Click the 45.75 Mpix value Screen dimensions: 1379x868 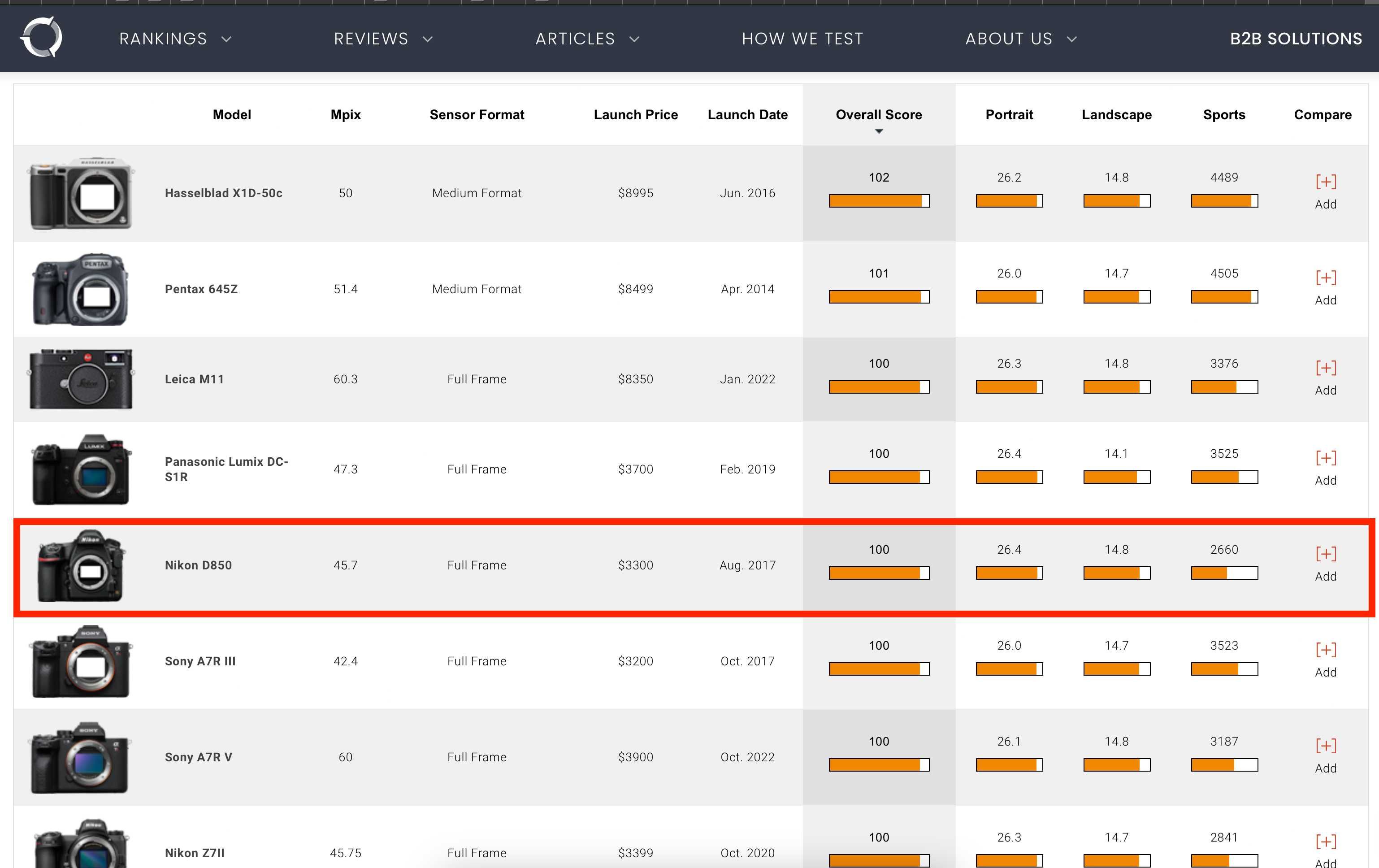[x=345, y=853]
